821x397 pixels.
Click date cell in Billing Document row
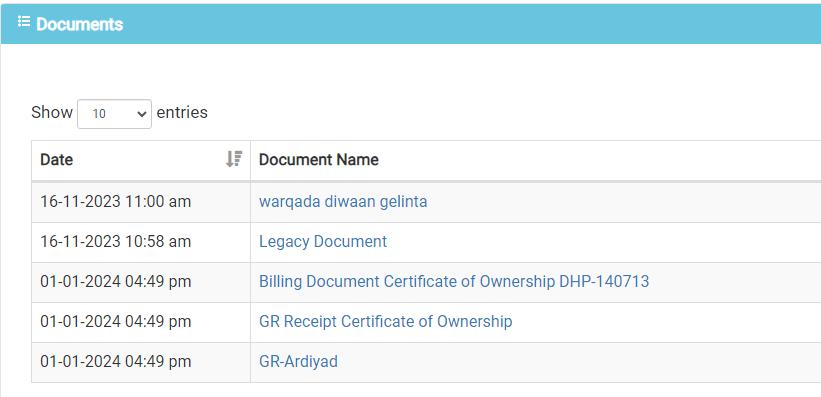coord(141,282)
